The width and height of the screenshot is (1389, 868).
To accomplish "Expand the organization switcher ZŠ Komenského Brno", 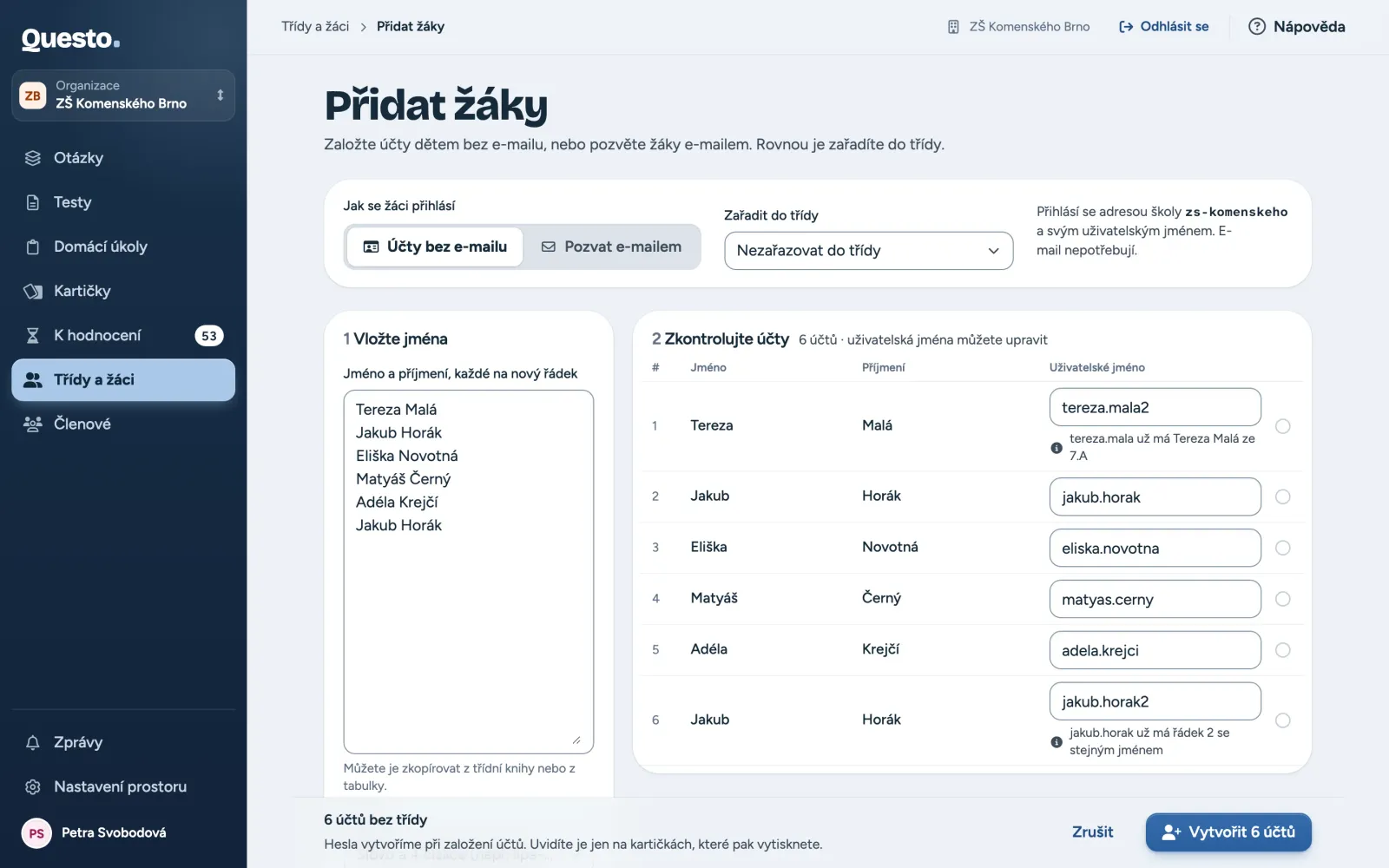I will tap(123, 95).
